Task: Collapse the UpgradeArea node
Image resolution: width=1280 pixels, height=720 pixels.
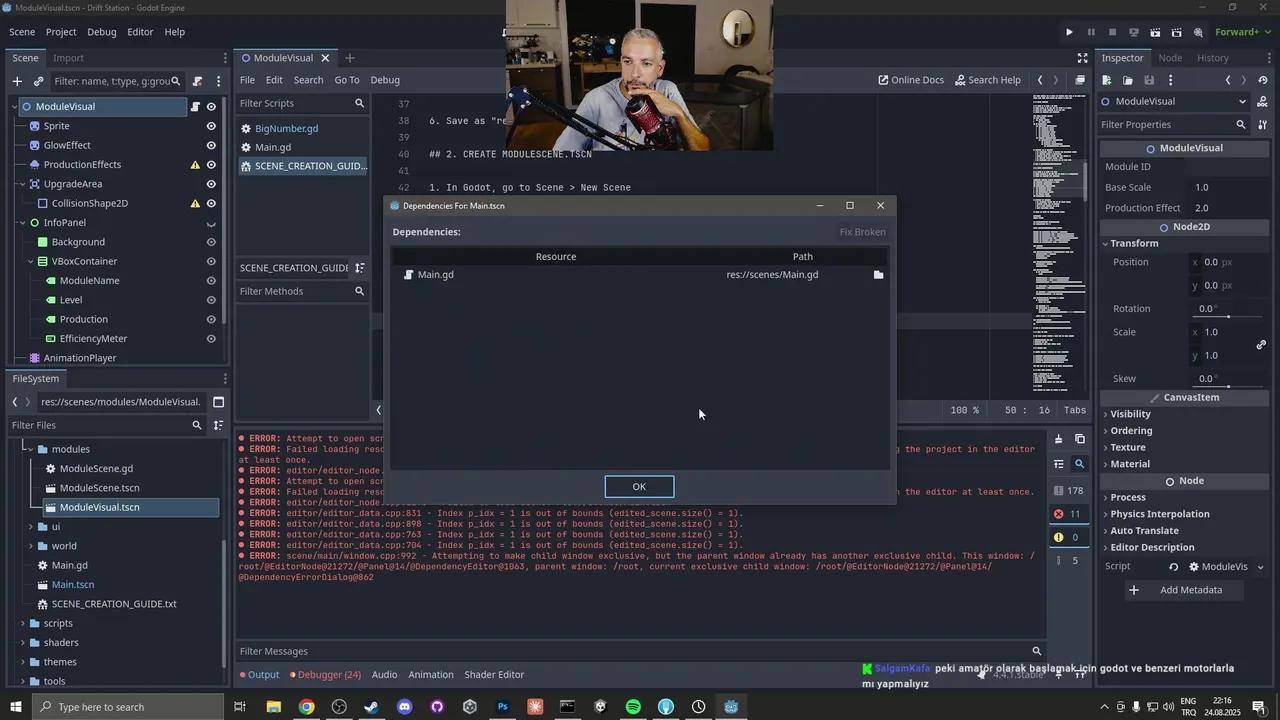Action: tap(23, 184)
